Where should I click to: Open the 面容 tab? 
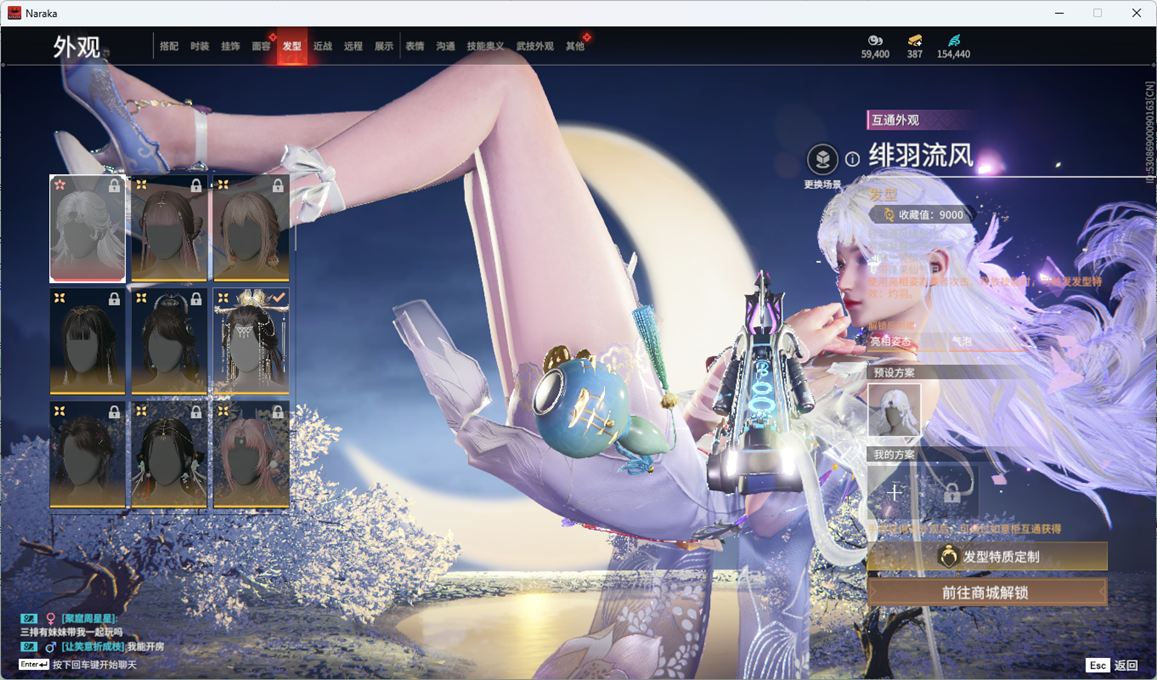[x=261, y=46]
